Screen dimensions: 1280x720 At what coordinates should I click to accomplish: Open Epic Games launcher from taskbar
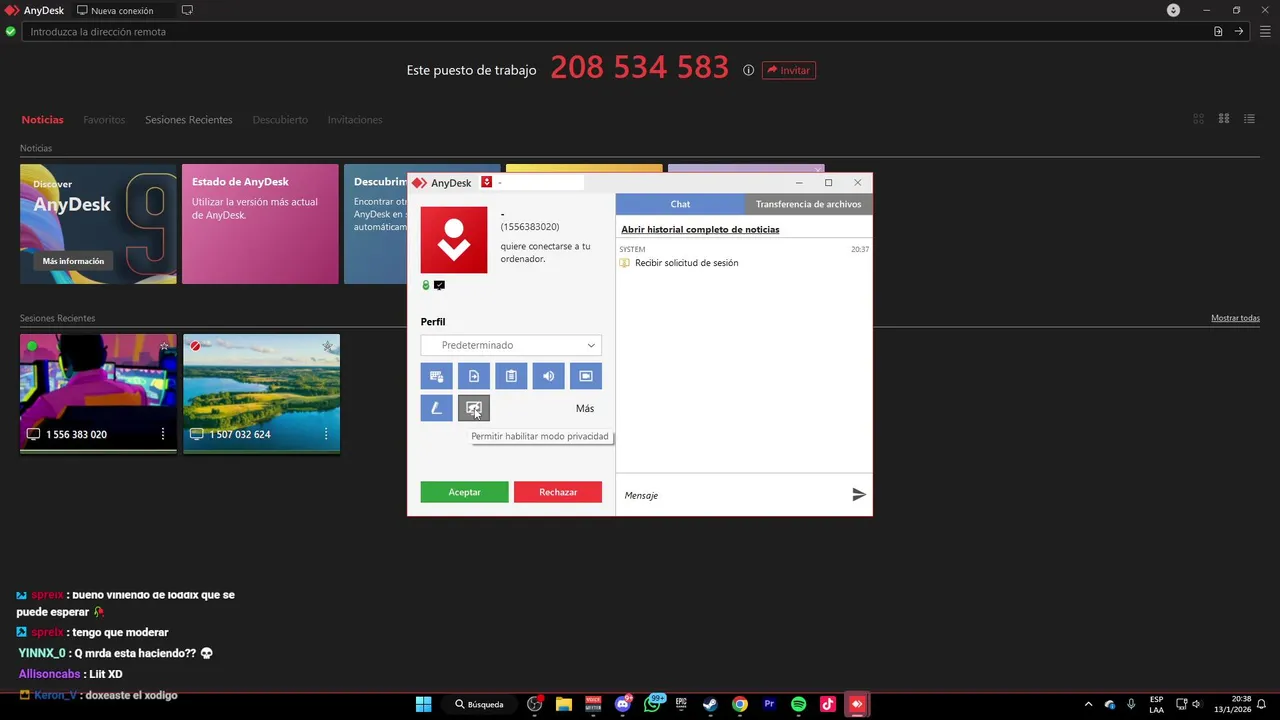click(682, 704)
